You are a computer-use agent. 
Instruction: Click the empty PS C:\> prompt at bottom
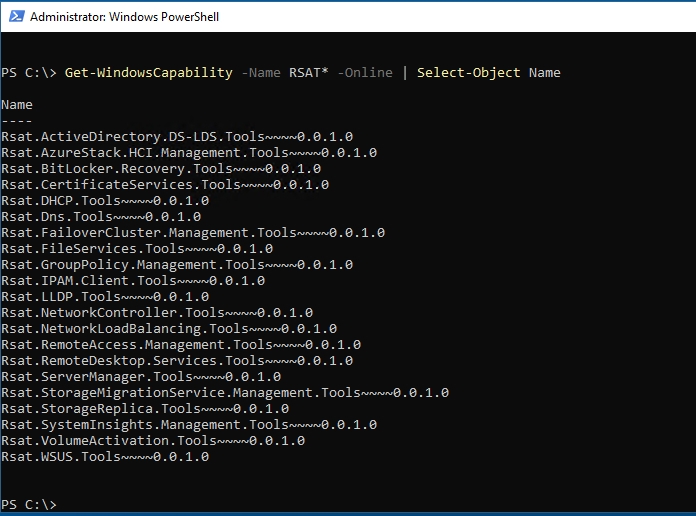coord(29,504)
